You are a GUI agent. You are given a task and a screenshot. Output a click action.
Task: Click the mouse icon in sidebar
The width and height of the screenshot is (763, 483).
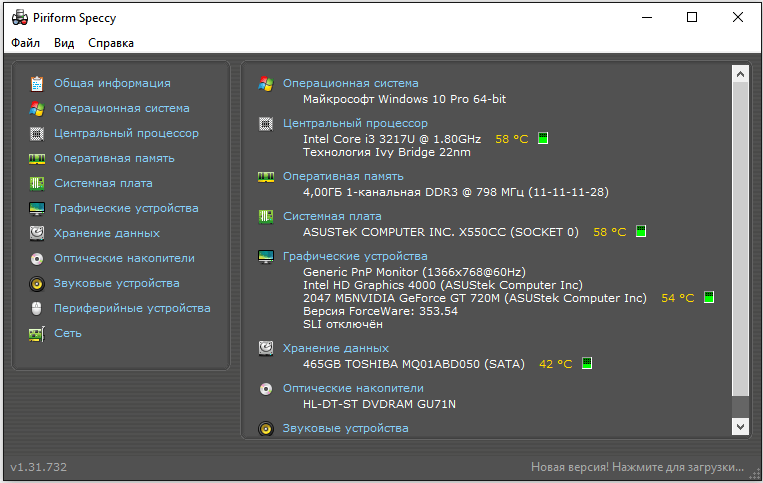37,308
